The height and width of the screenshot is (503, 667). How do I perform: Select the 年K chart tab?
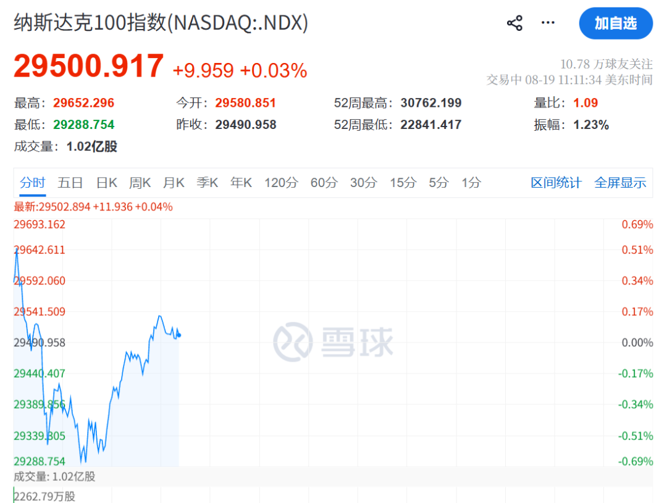[241, 183]
